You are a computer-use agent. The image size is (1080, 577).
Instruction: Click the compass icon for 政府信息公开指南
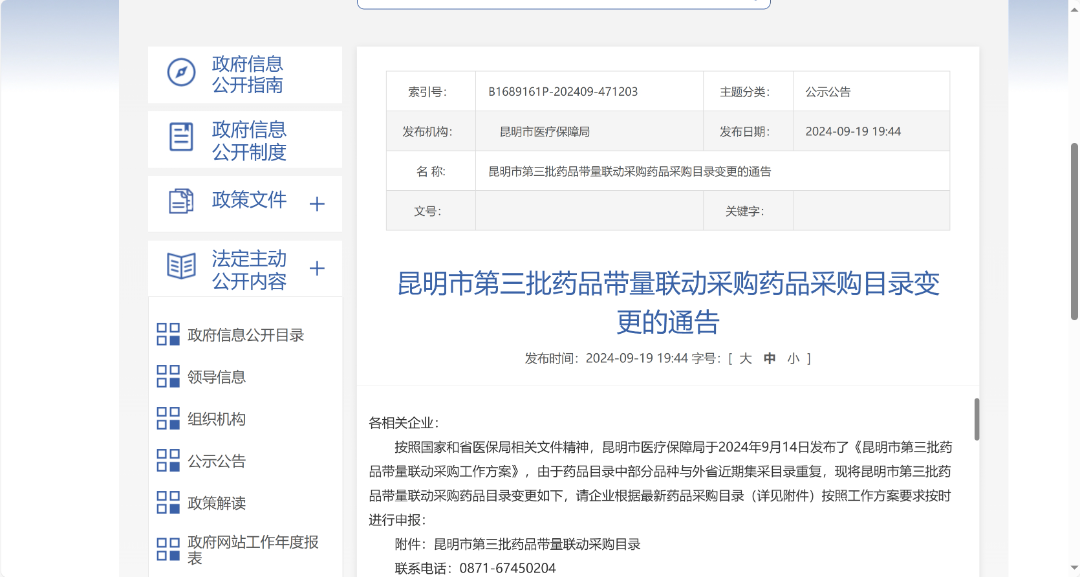point(181,73)
